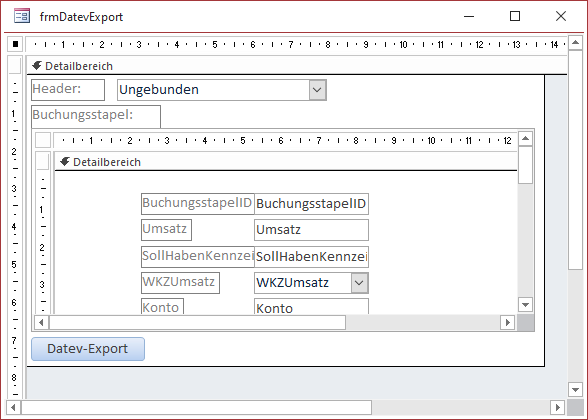Maximize the frmDatevExport window
Image resolution: width=588 pixels, height=420 pixels.
tap(515, 16)
